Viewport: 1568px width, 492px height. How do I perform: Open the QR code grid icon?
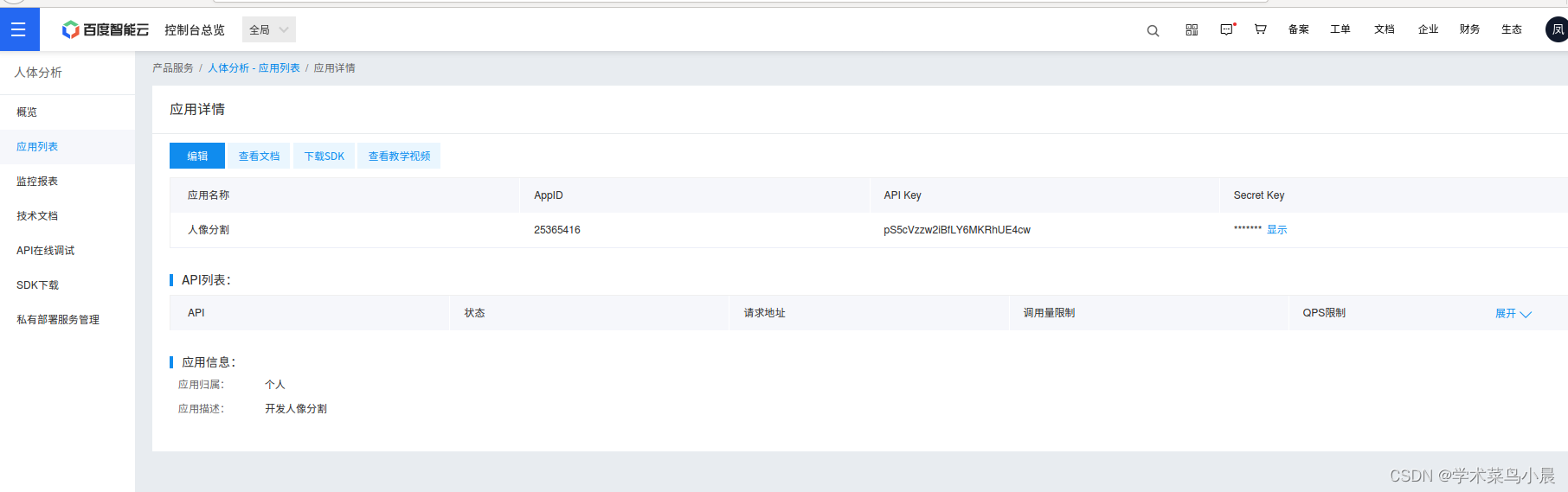(x=1192, y=29)
